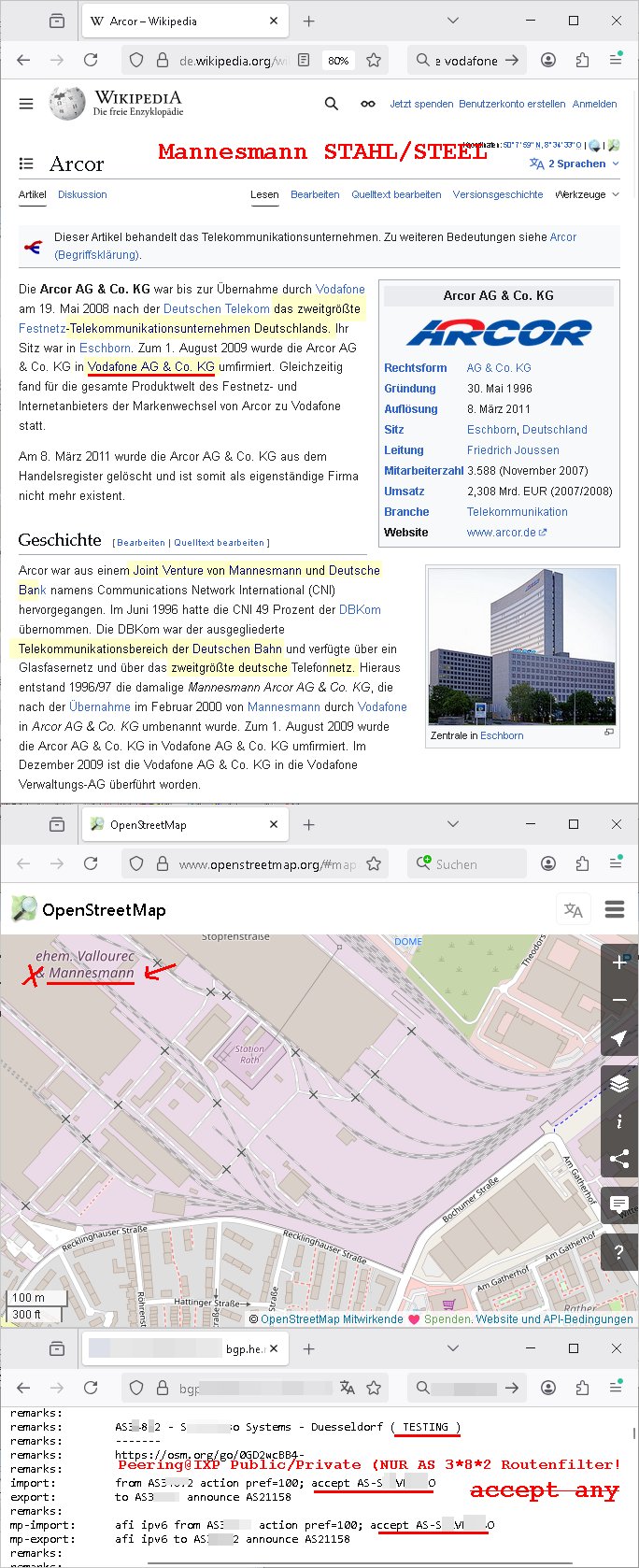
Task: Expand the 2 Sprachen language dropdown
Action: click(x=574, y=164)
